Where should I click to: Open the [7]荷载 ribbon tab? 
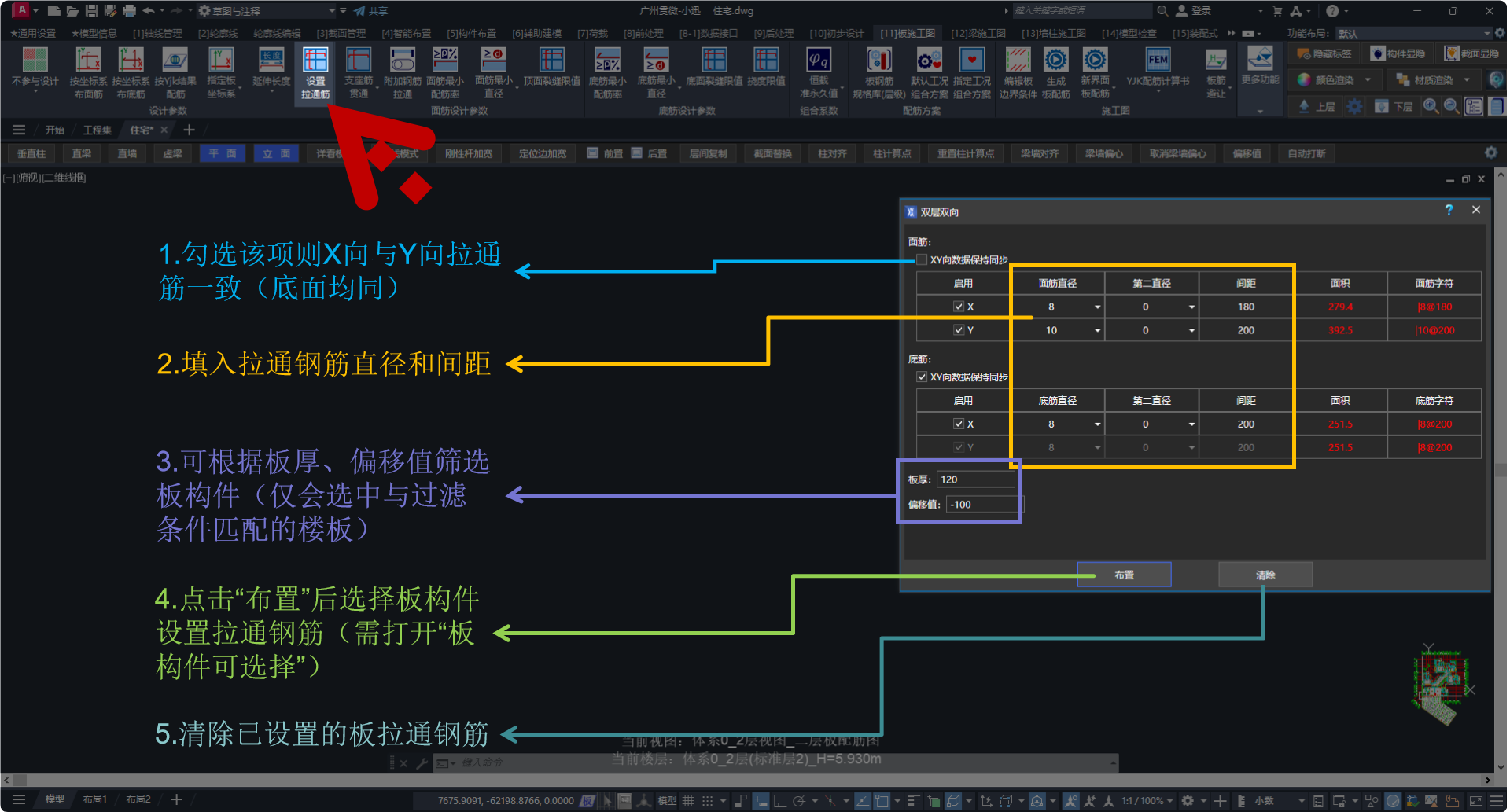point(592,34)
